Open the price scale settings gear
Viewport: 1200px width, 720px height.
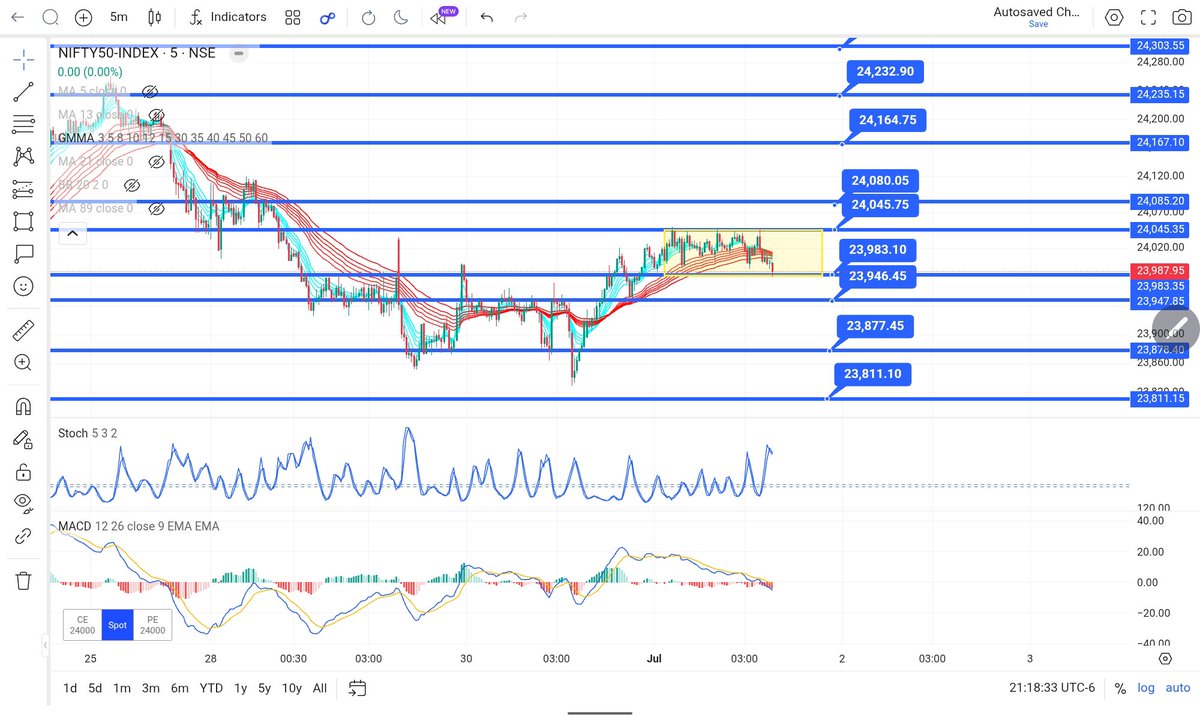[1166, 658]
